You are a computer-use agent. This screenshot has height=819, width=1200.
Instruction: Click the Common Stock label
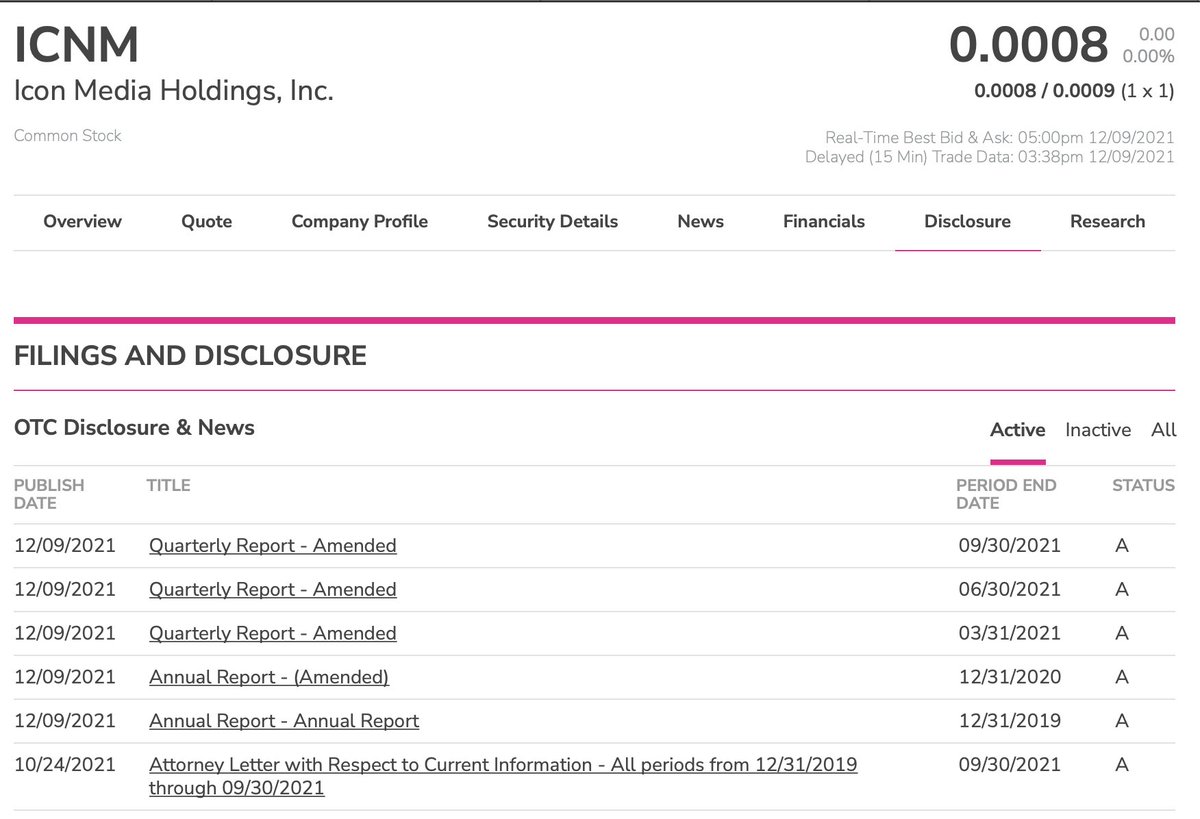68,136
